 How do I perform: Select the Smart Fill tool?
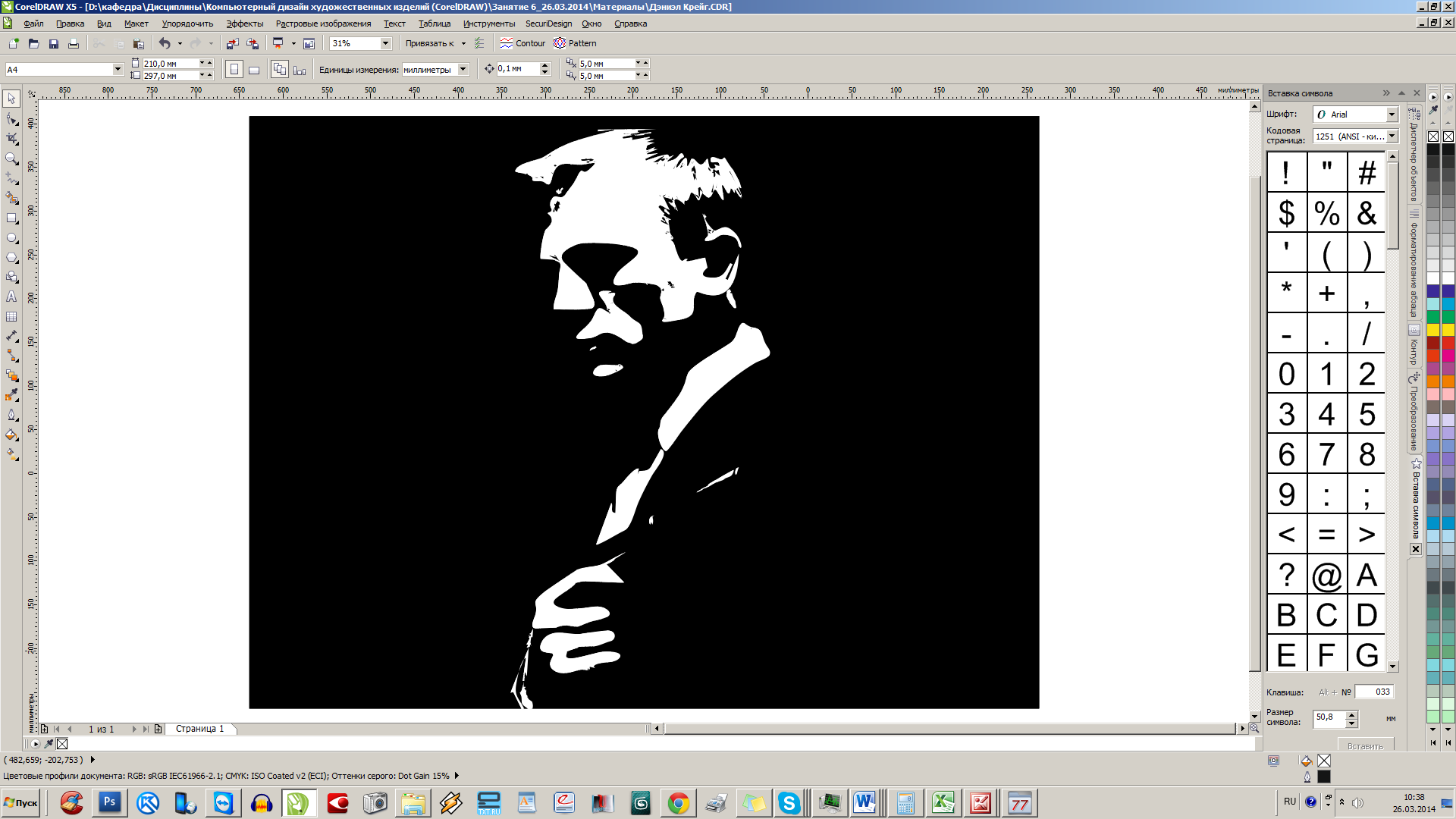pos(11,198)
